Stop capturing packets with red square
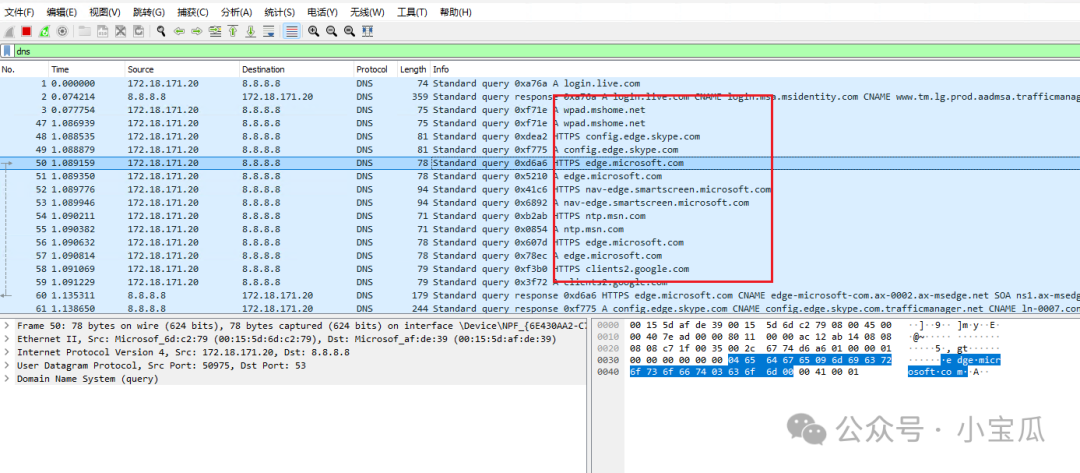The height and width of the screenshot is (473, 1080). [x=26, y=31]
